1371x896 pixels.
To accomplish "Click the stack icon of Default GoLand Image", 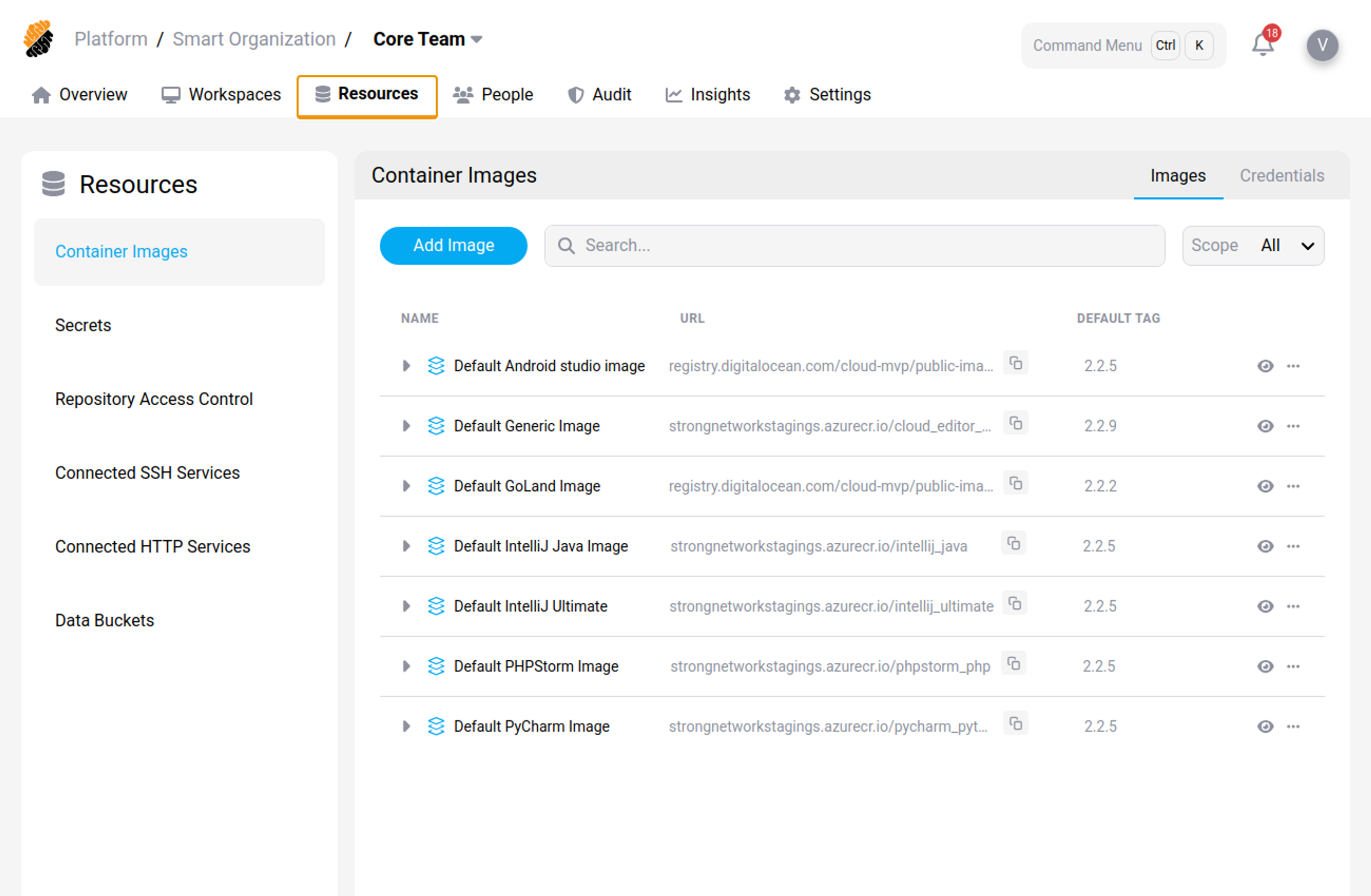I will point(436,486).
